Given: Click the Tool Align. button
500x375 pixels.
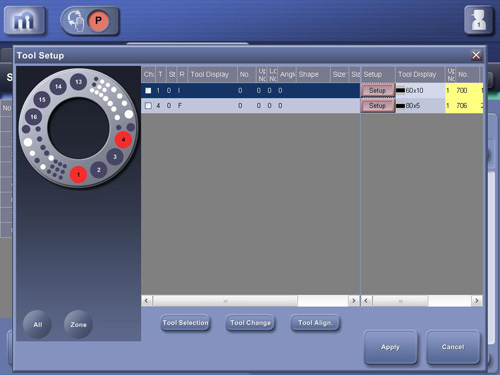Looking at the screenshot, I should [315, 323].
